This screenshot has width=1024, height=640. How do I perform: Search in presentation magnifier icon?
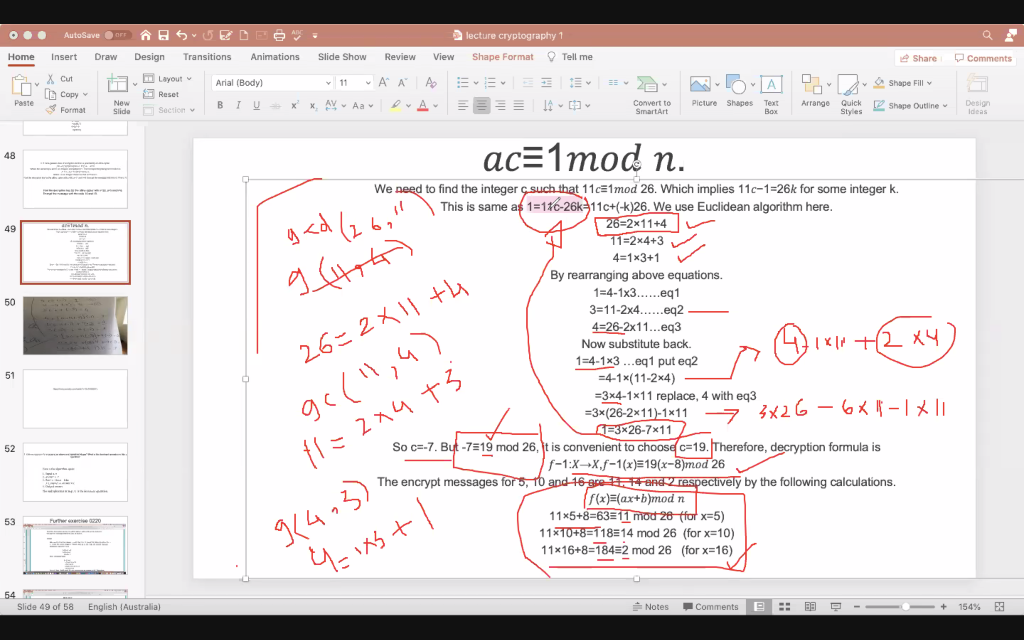click(x=987, y=35)
